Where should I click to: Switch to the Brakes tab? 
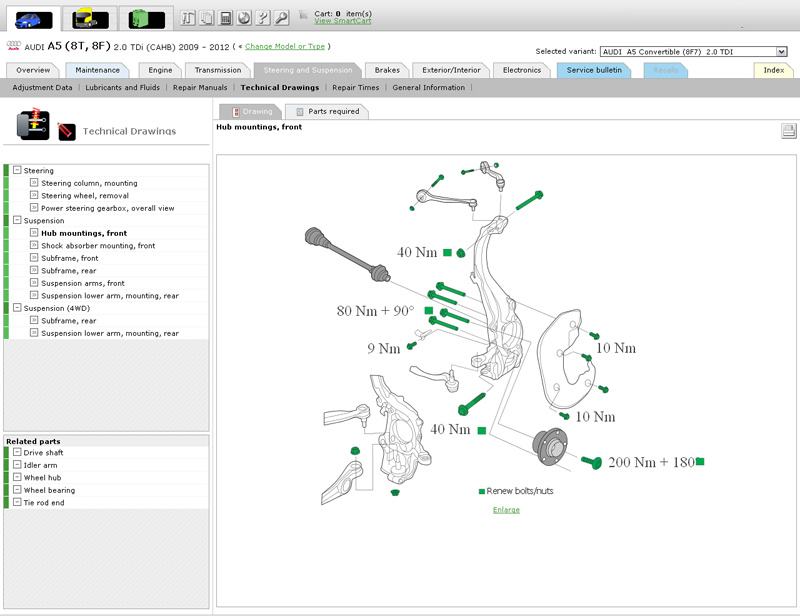pos(387,70)
